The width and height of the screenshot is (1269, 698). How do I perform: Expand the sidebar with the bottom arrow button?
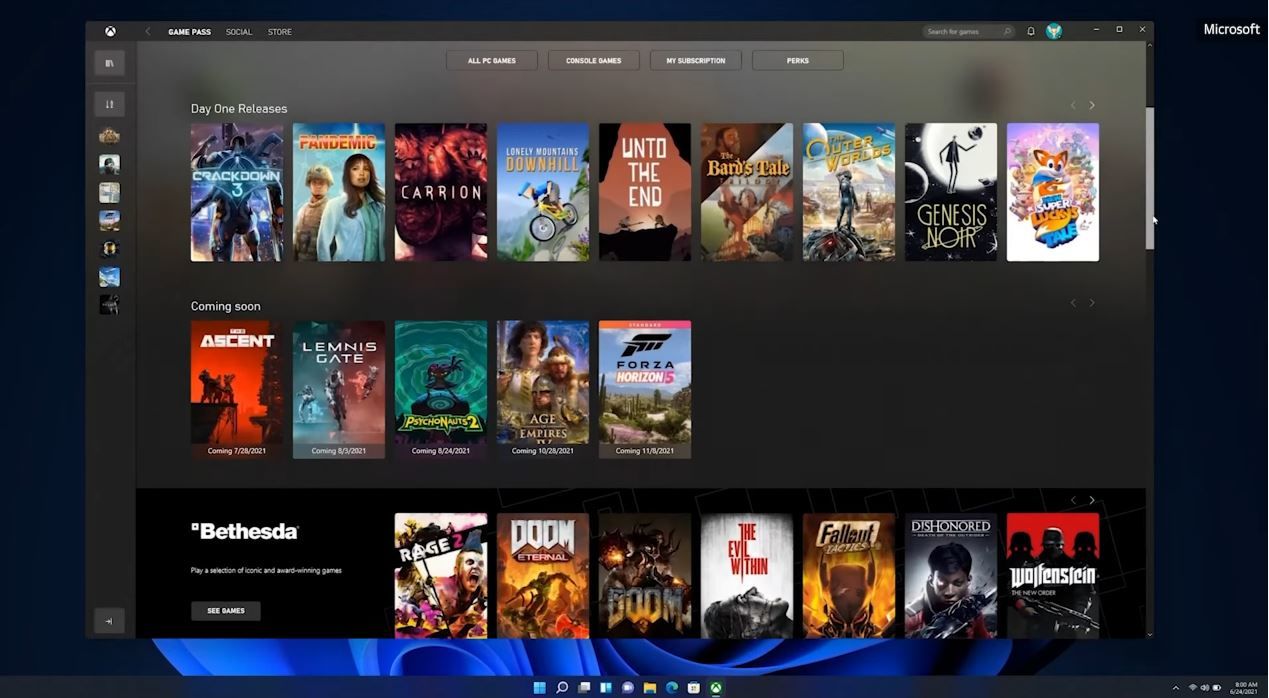coord(109,621)
